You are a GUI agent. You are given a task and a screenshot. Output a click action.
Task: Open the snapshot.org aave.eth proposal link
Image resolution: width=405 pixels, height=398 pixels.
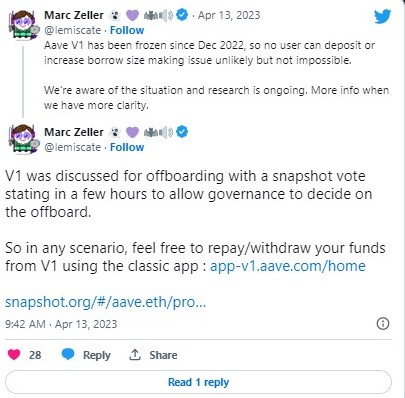click(x=105, y=302)
